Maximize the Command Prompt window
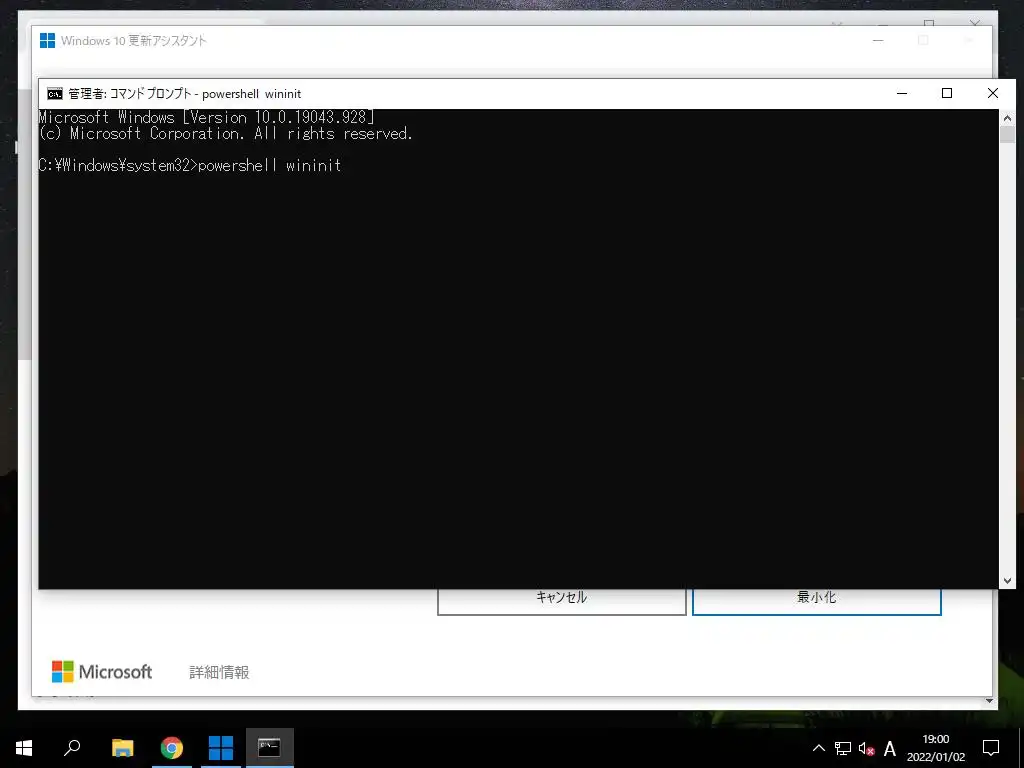Screen dimensions: 1024x768 point(947,93)
